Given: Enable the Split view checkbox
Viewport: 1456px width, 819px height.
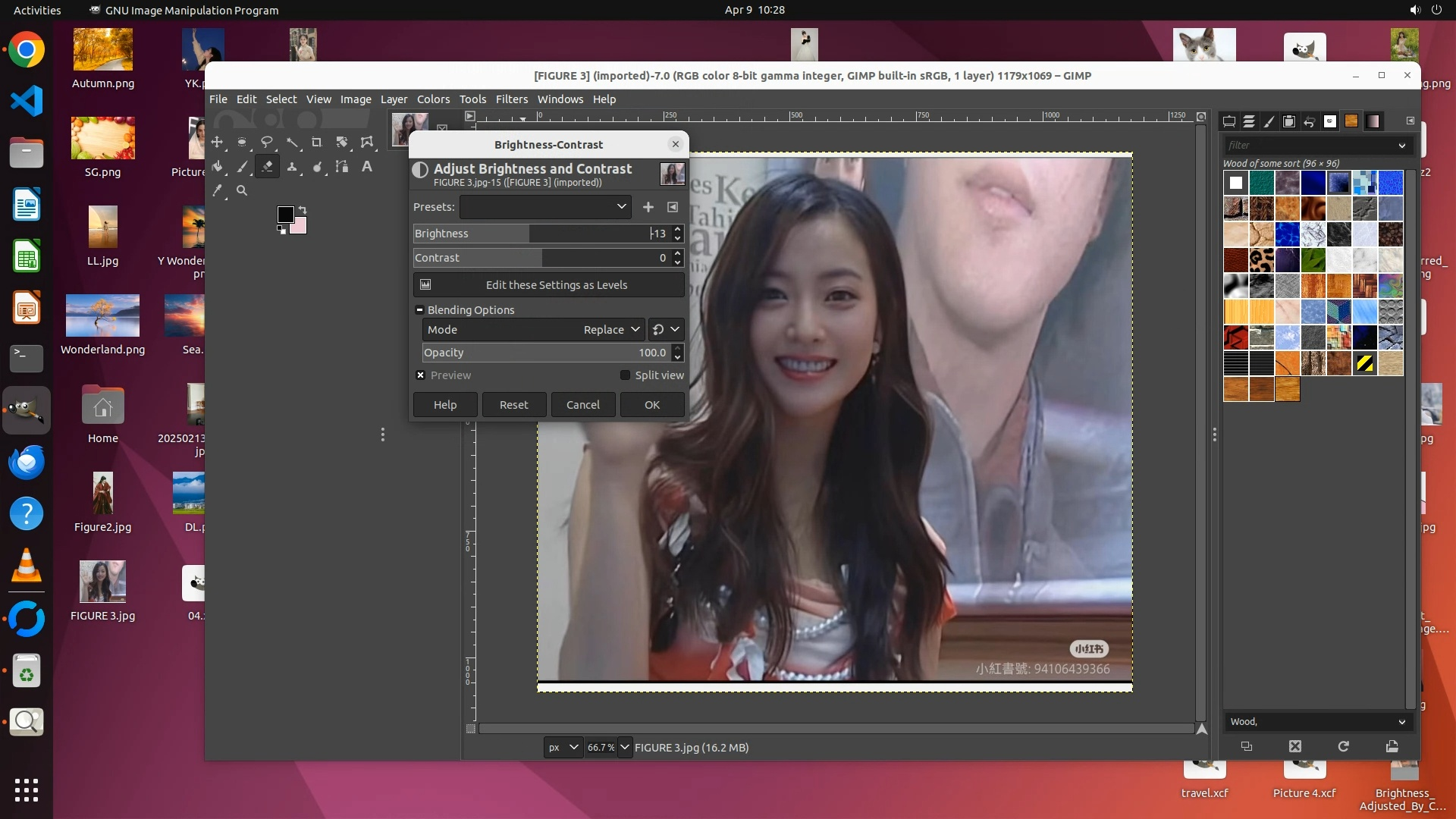Looking at the screenshot, I should (625, 375).
